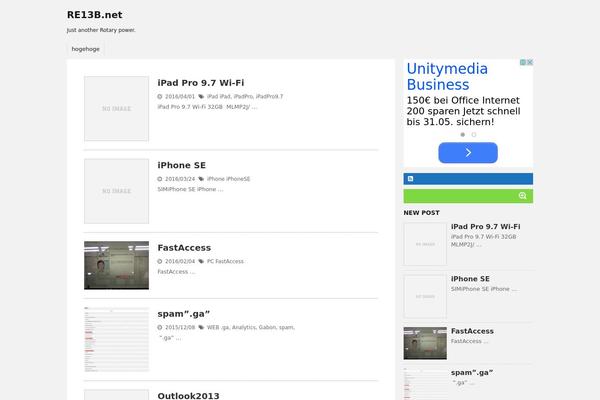Click sidebar spam".ga" screenshot thumbnail
600x400 pixels.
(425, 384)
